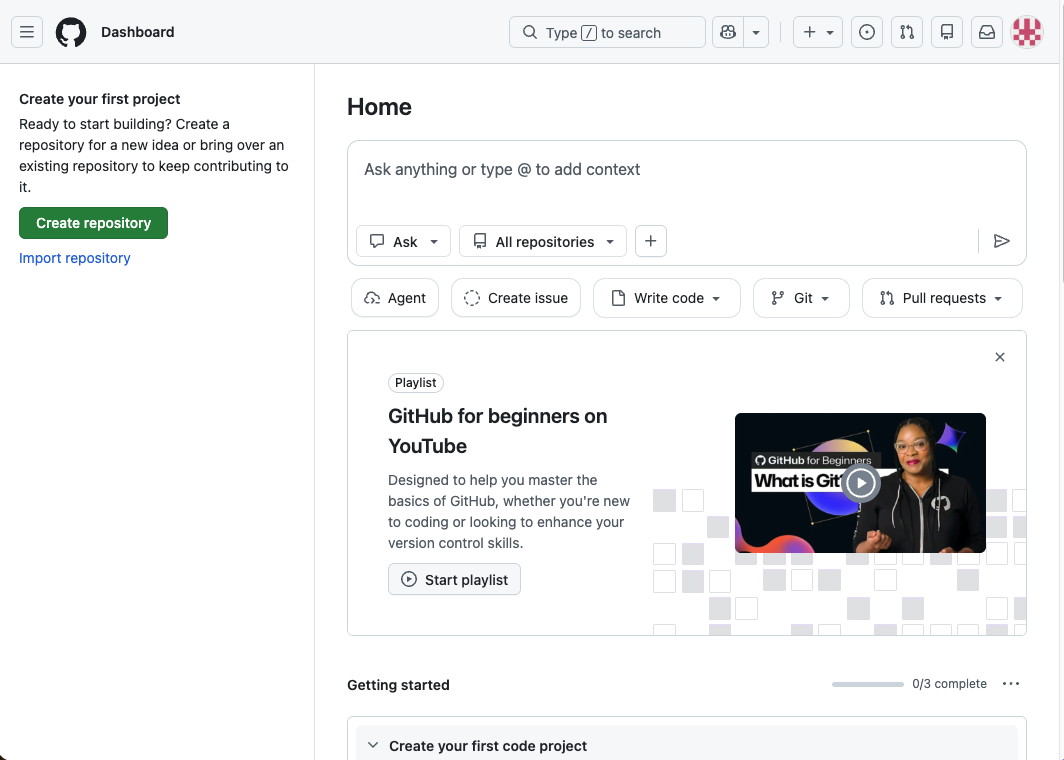Open the Create new plus dropdown
The image size is (1064, 760).
(x=818, y=32)
